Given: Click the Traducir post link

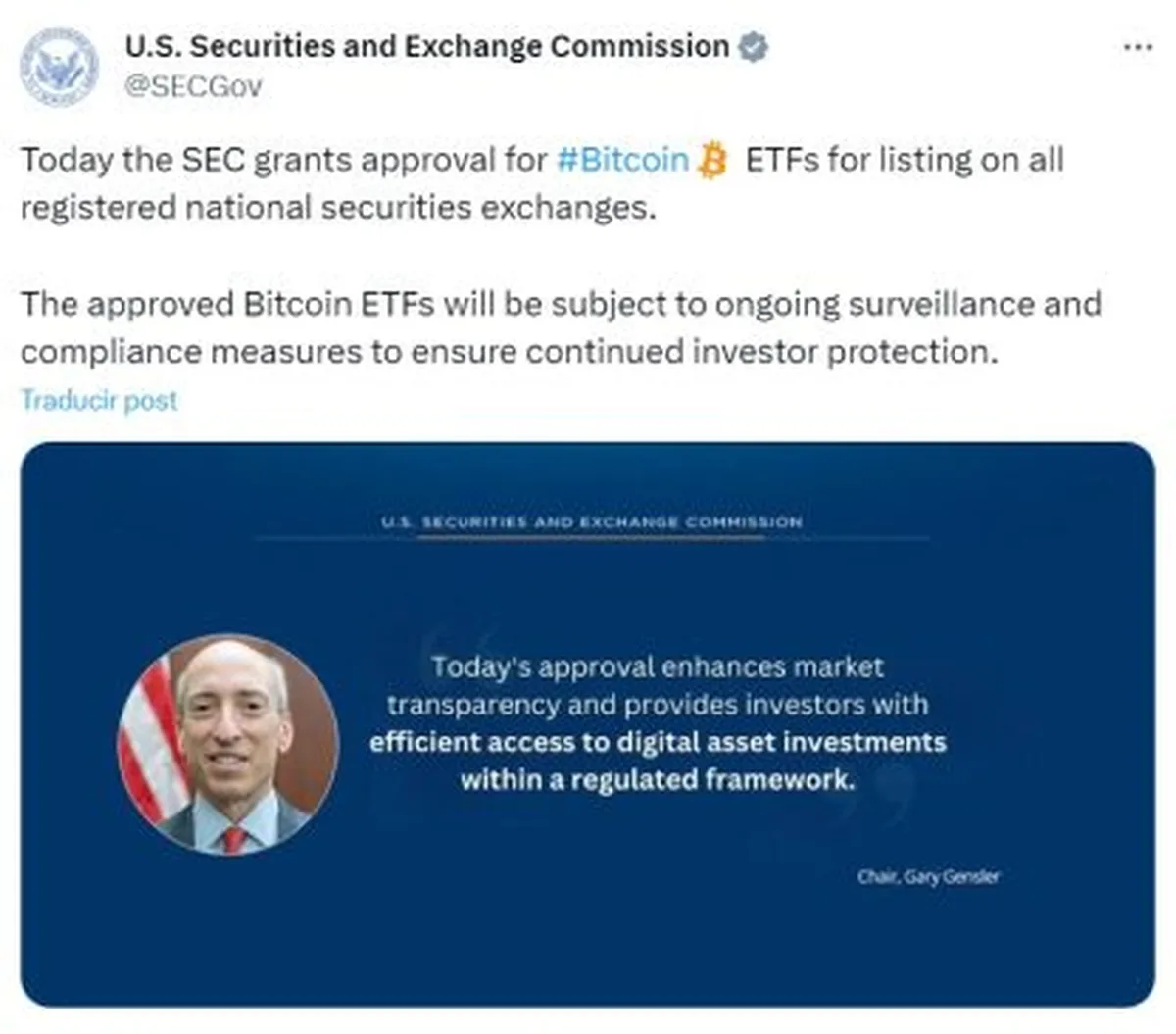Looking at the screenshot, I should (99, 400).
